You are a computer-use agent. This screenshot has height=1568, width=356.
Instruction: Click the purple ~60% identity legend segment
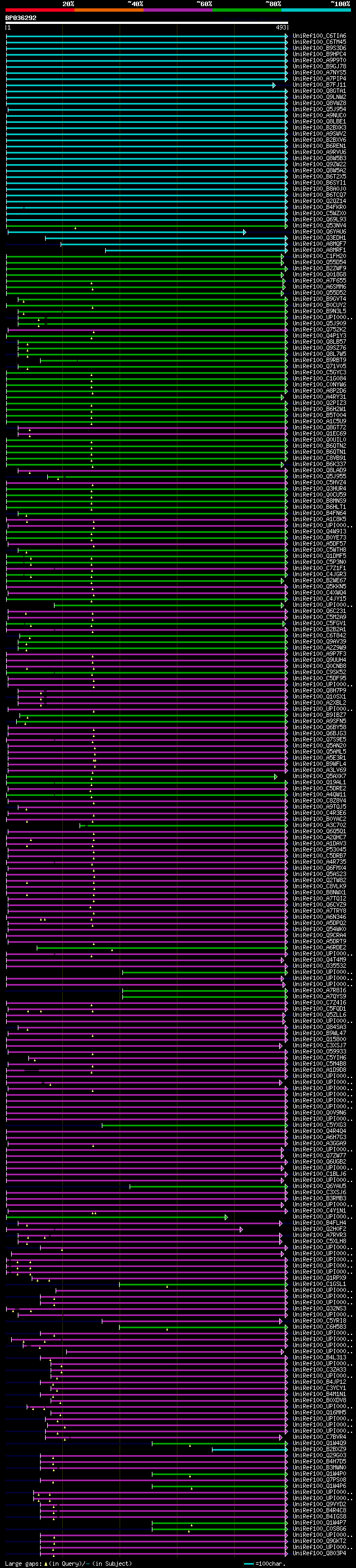[x=179, y=10]
